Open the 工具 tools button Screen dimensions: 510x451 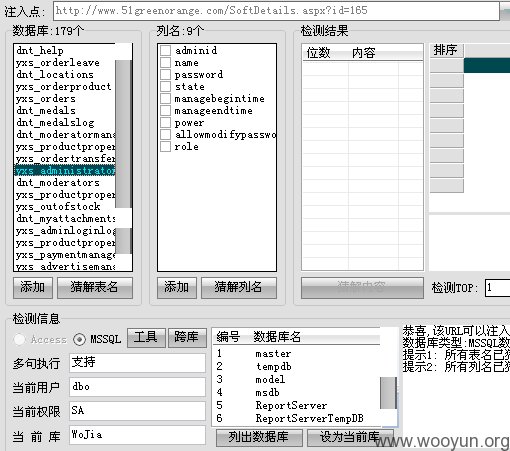(x=146, y=338)
